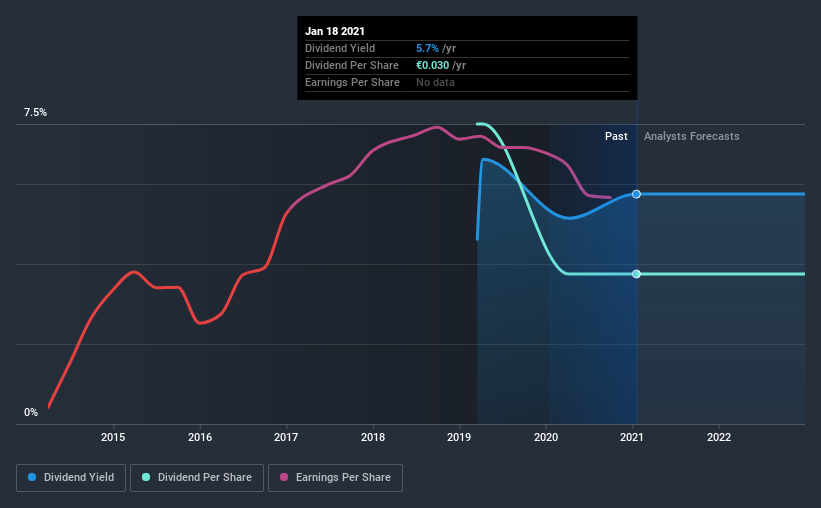Image resolution: width=821 pixels, height=508 pixels.
Task: Click the 7.5% y-axis label
Action: [x=35, y=113]
